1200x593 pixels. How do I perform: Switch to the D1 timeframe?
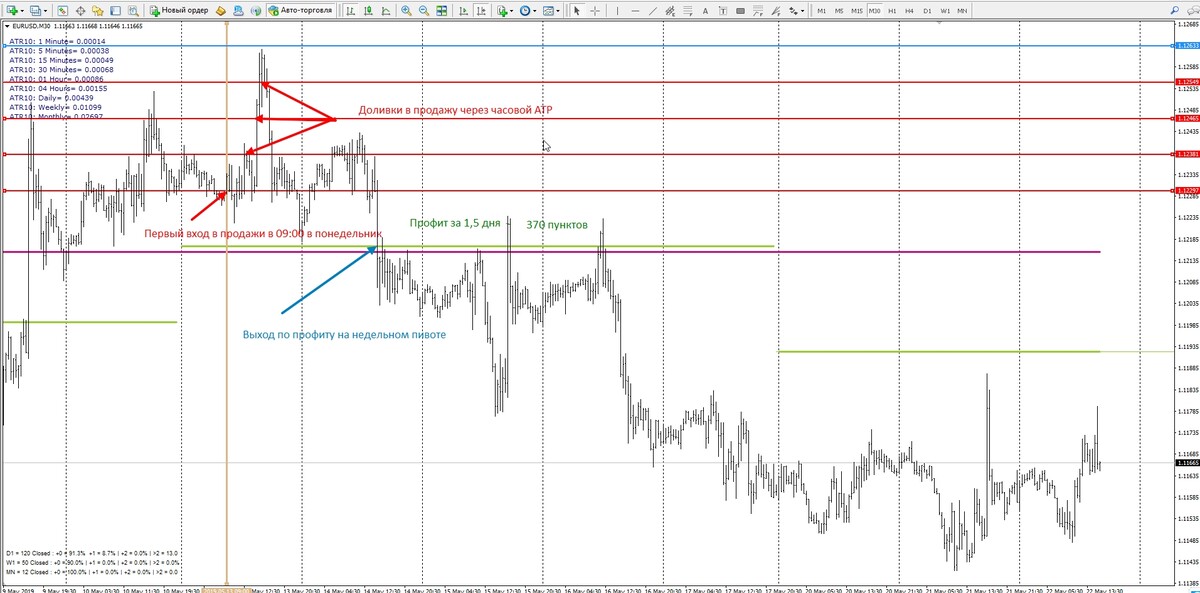click(x=927, y=10)
